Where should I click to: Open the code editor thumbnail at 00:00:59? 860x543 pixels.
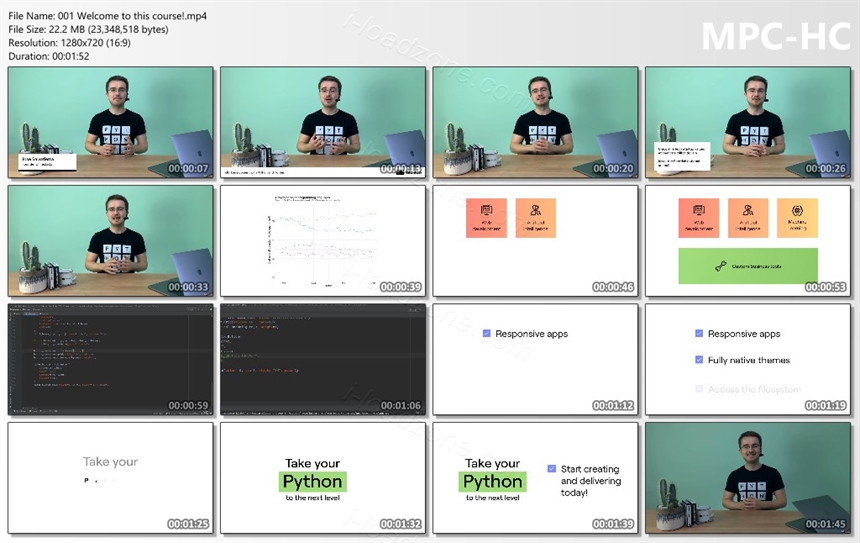pos(111,359)
